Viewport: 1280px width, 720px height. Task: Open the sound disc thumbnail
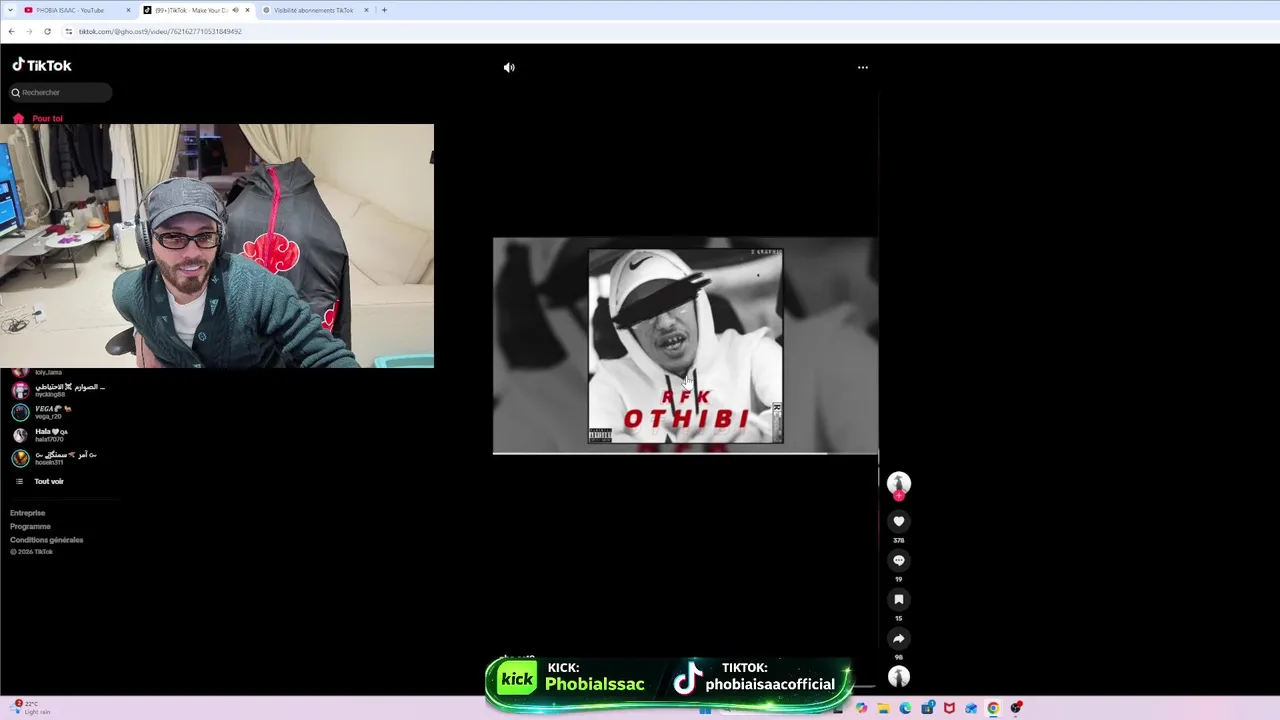click(x=898, y=677)
